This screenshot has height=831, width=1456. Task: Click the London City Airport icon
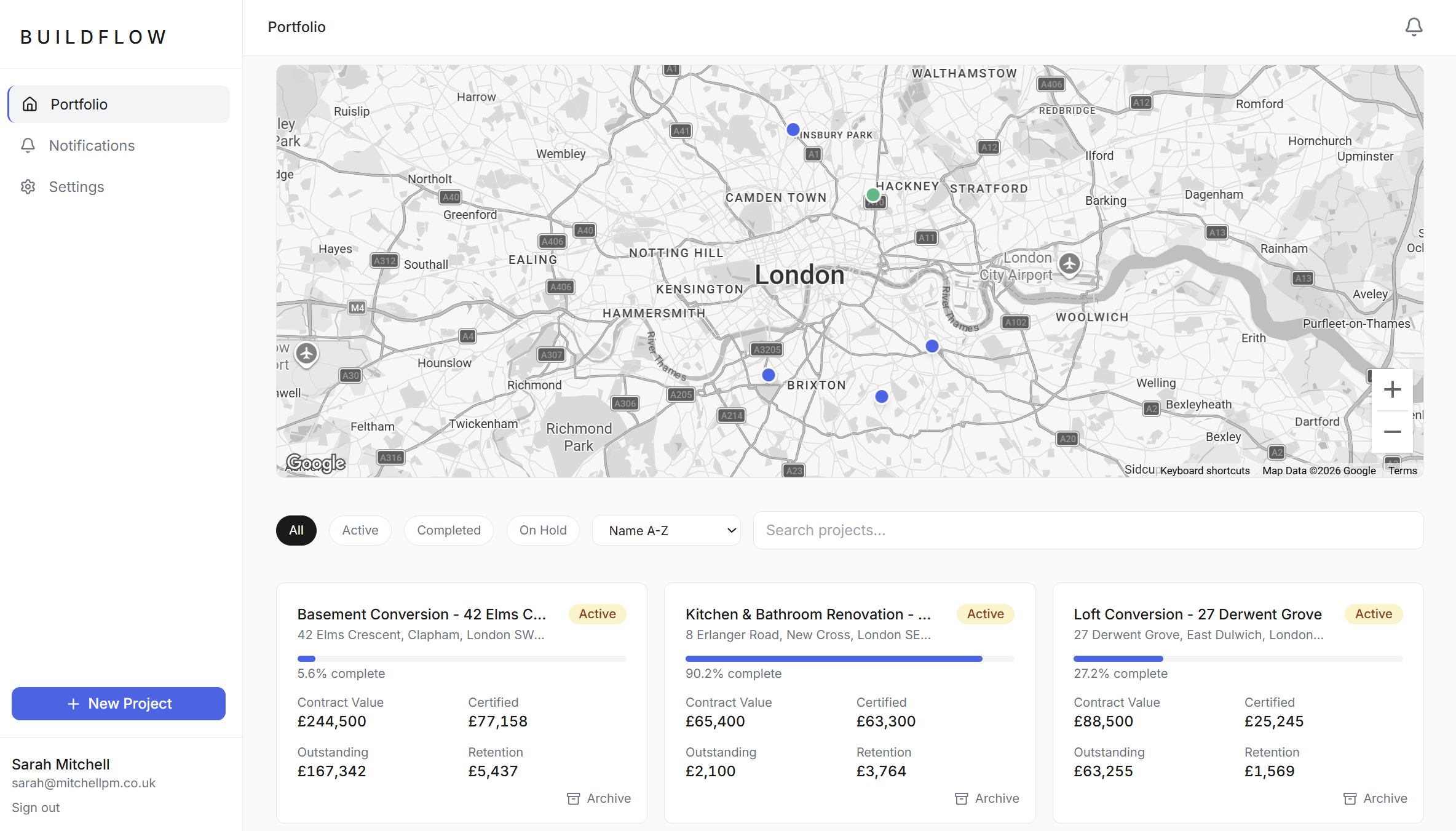pyautogui.click(x=1070, y=264)
